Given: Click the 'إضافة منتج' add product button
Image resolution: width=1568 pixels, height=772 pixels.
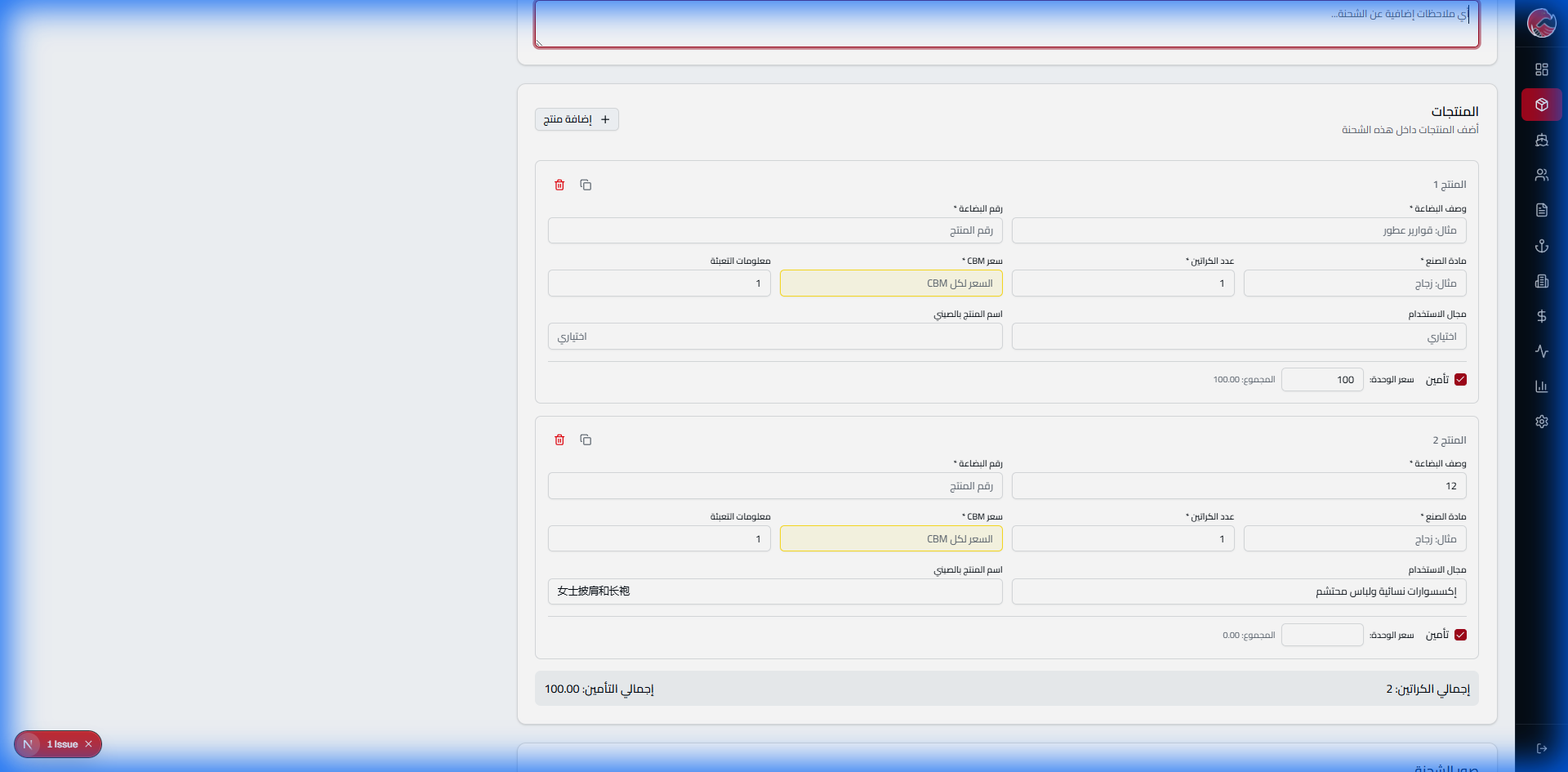Looking at the screenshot, I should [577, 119].
